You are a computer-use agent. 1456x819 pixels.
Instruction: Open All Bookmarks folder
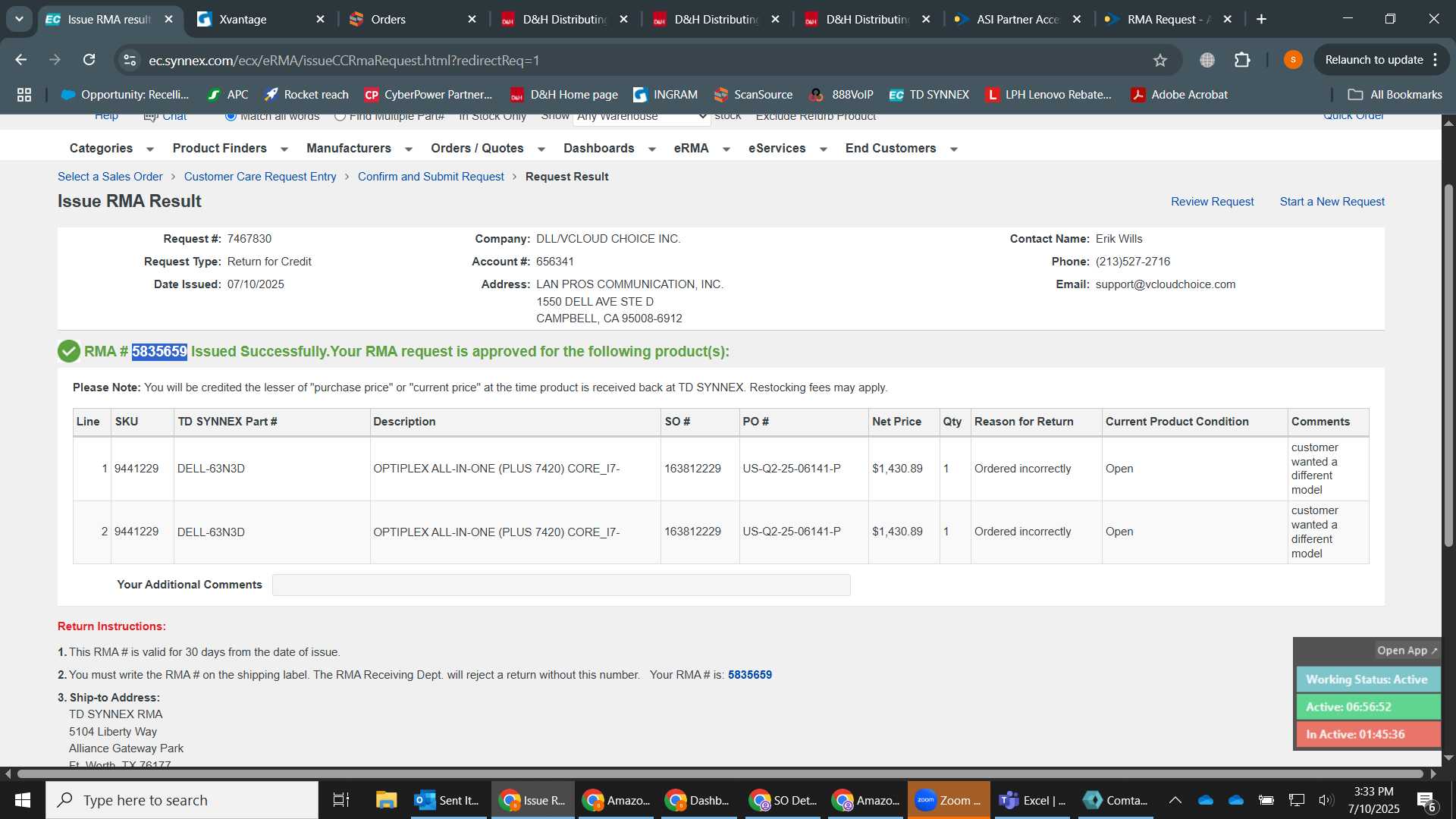tap(1395, 95)
